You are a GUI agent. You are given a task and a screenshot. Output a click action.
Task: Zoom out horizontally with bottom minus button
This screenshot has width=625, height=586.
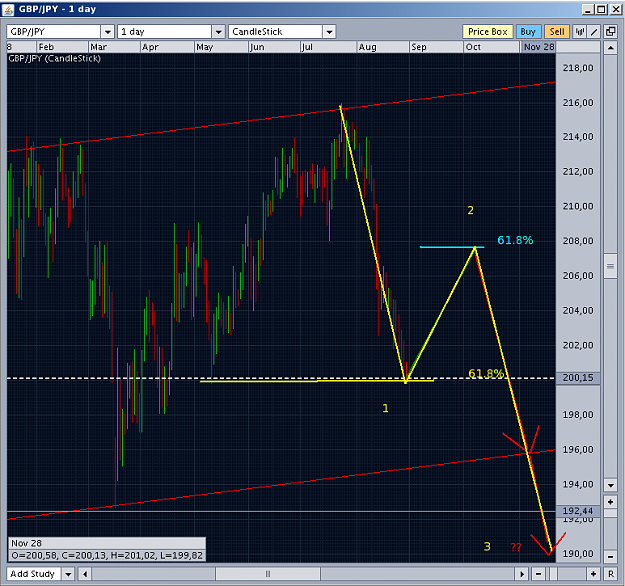tap(539, 574)
